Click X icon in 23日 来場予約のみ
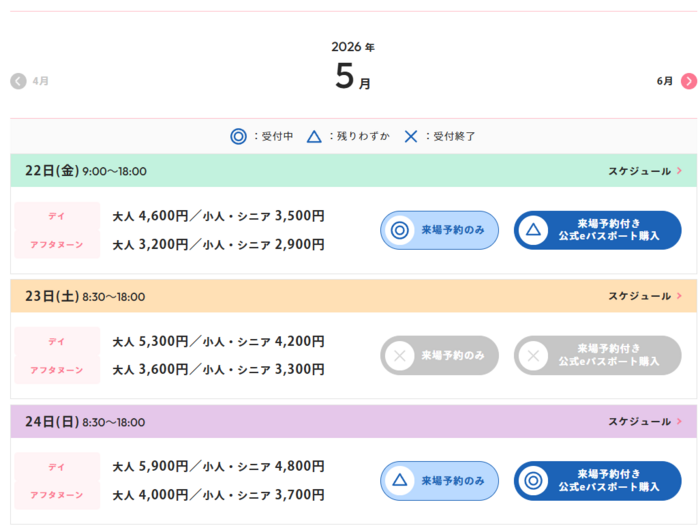 click(400, 356)
